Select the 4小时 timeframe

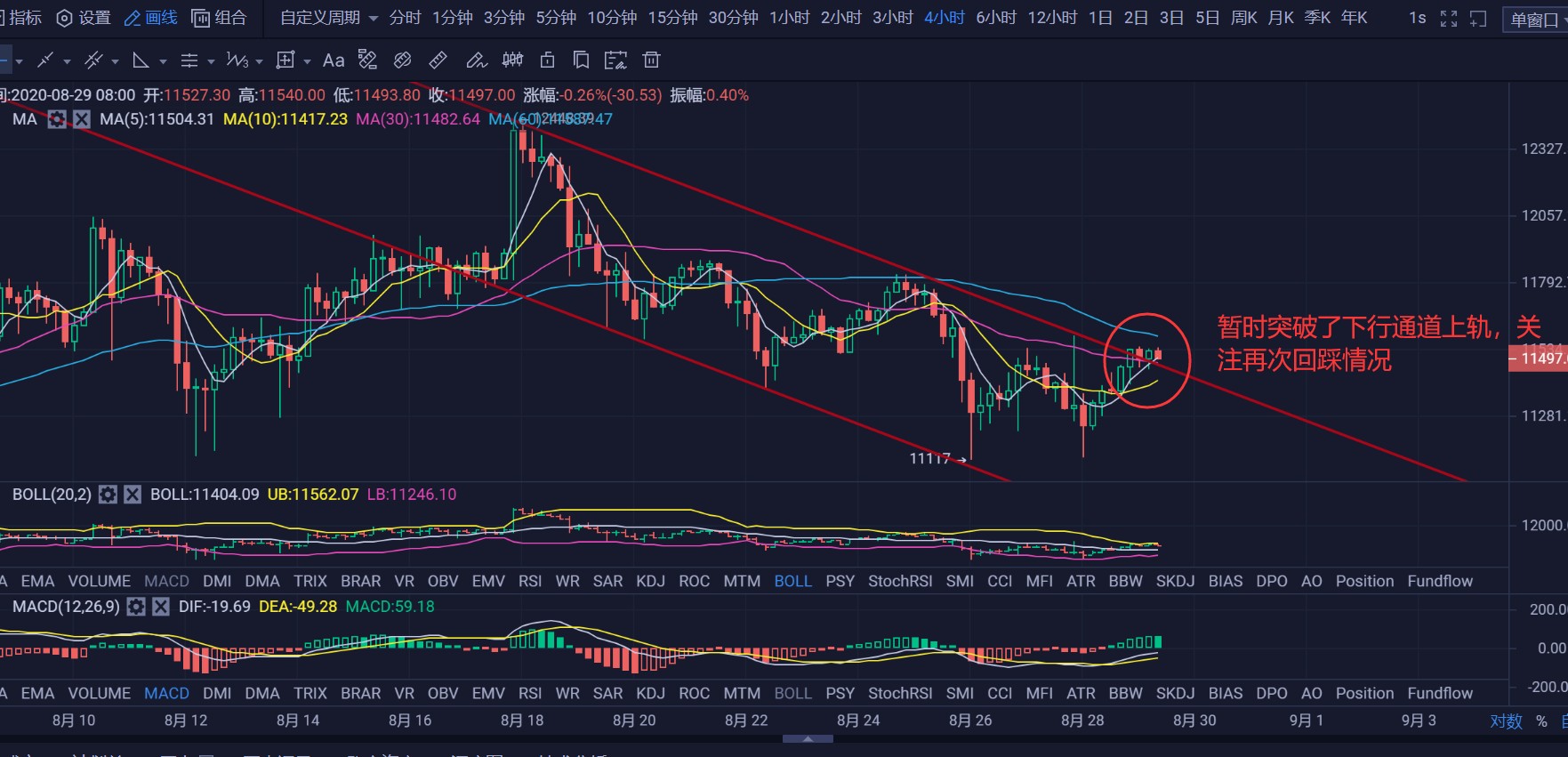coord(945,18)
